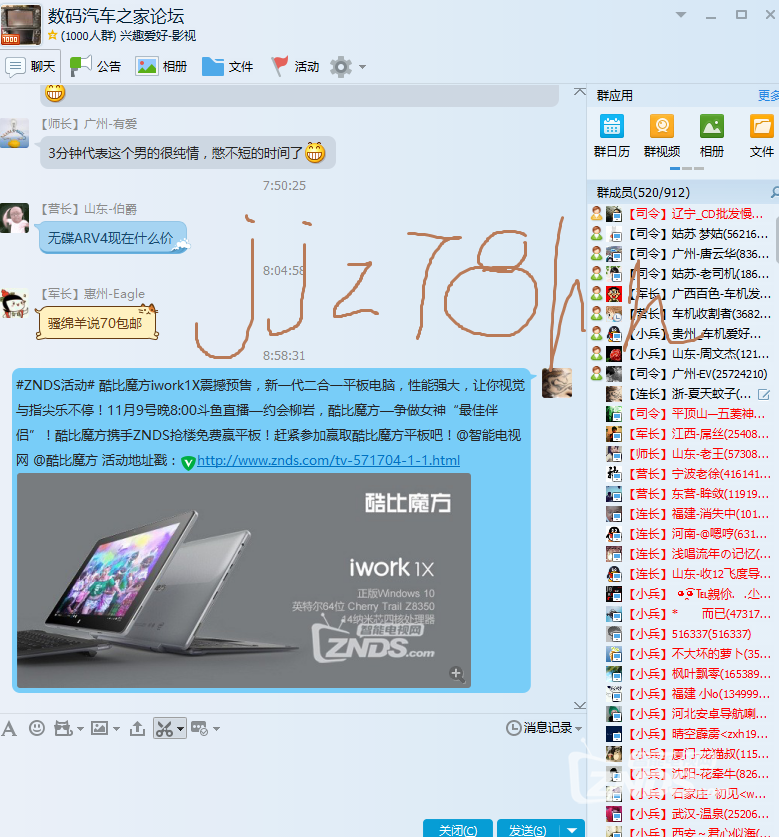Click the animated sticker tool icon
The height and width of the screenshot is (837, 779).
(63, 728)
